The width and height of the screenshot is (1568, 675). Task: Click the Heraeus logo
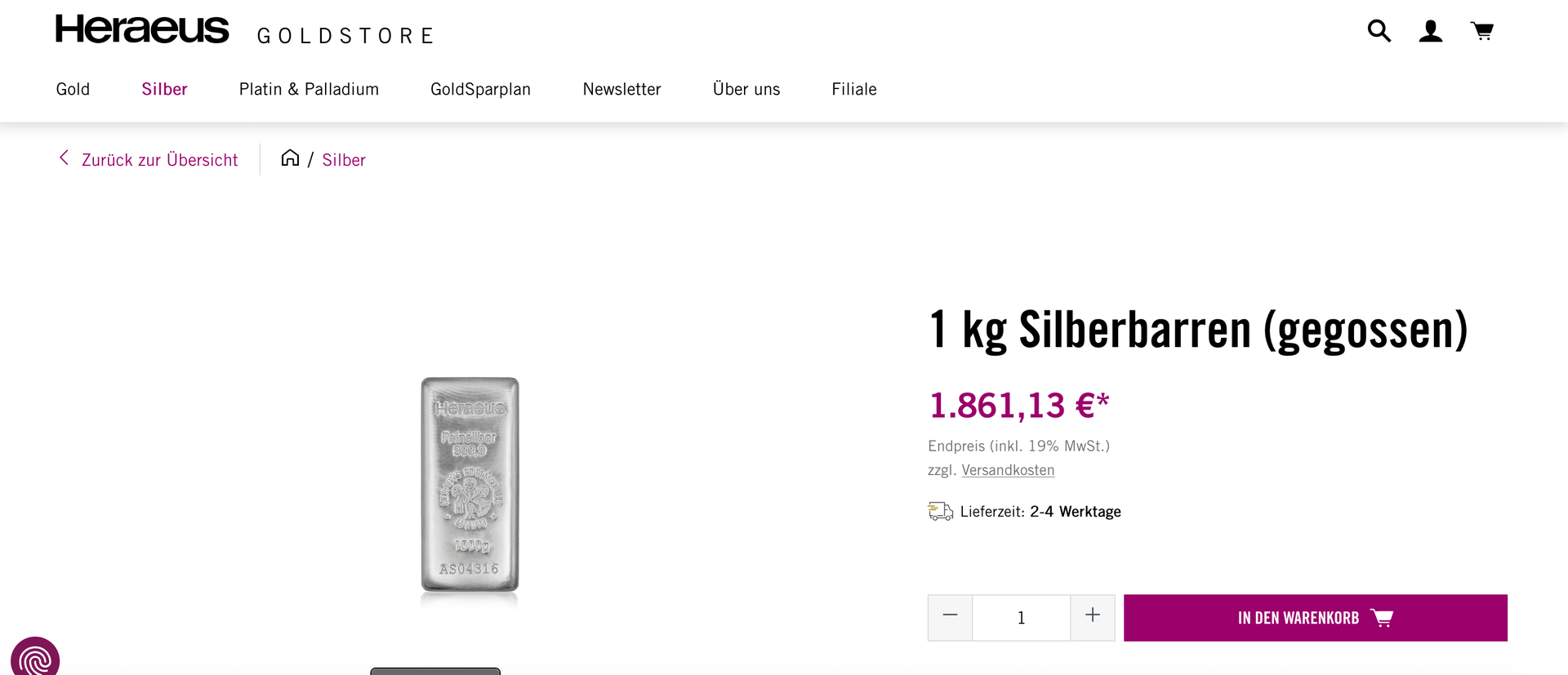[x=142, y=29]
